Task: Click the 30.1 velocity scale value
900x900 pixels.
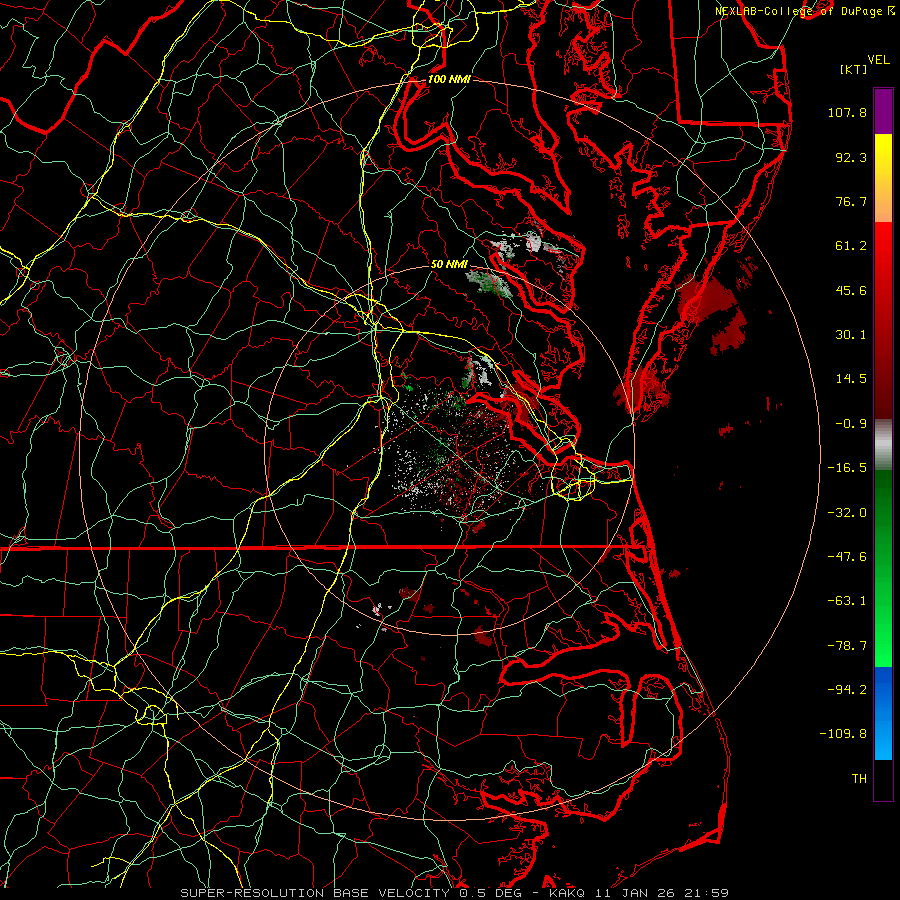Action: click(851, 335)
